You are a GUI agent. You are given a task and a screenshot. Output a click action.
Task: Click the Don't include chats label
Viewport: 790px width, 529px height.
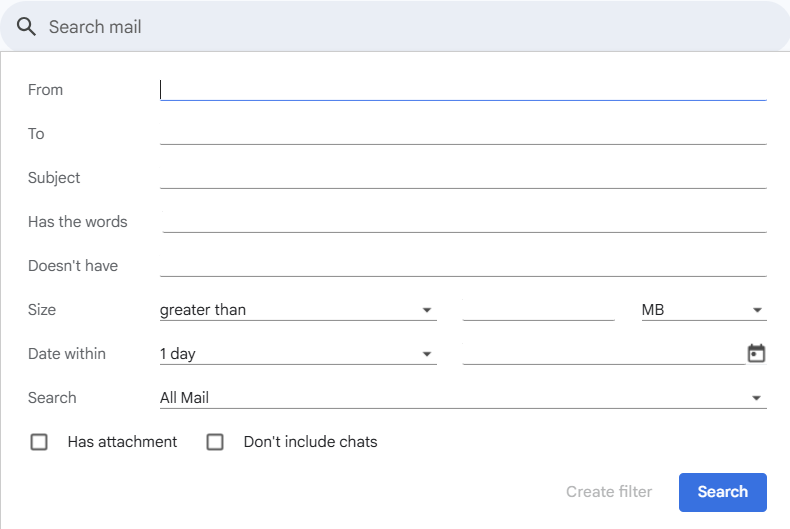[x=310, y=442]
